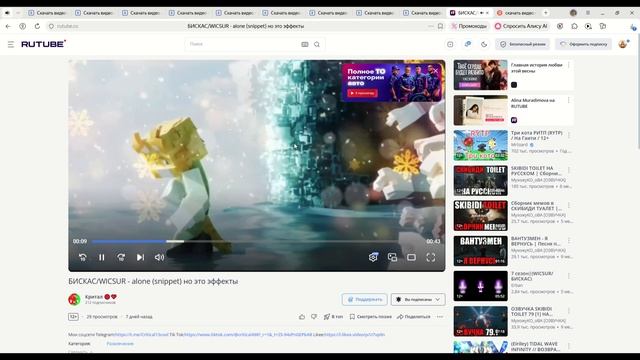Open the on-screen keyboard in search box
640x360 pixels.
305,44
